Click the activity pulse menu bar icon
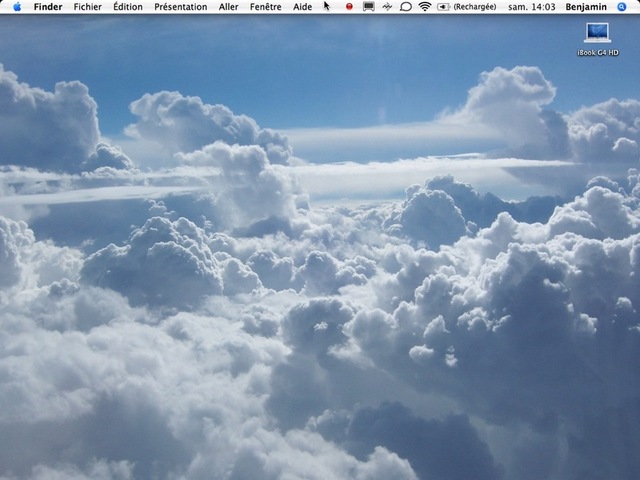The height and width of the screenshot is (480, 640). pyautogui.click(x=387, y=7)
